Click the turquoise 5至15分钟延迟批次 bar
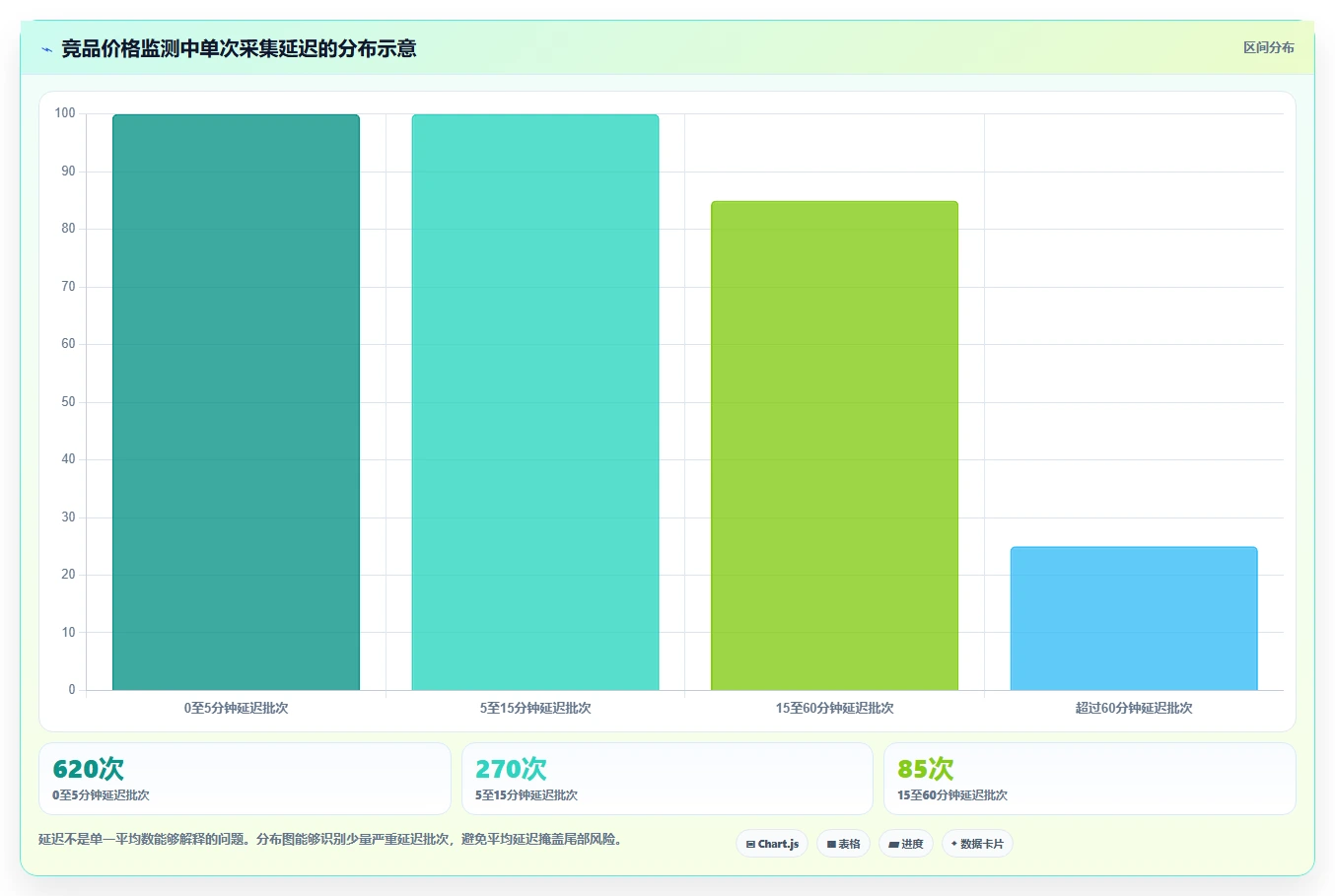Screen dimensions: 1335x896 (535, 402)
